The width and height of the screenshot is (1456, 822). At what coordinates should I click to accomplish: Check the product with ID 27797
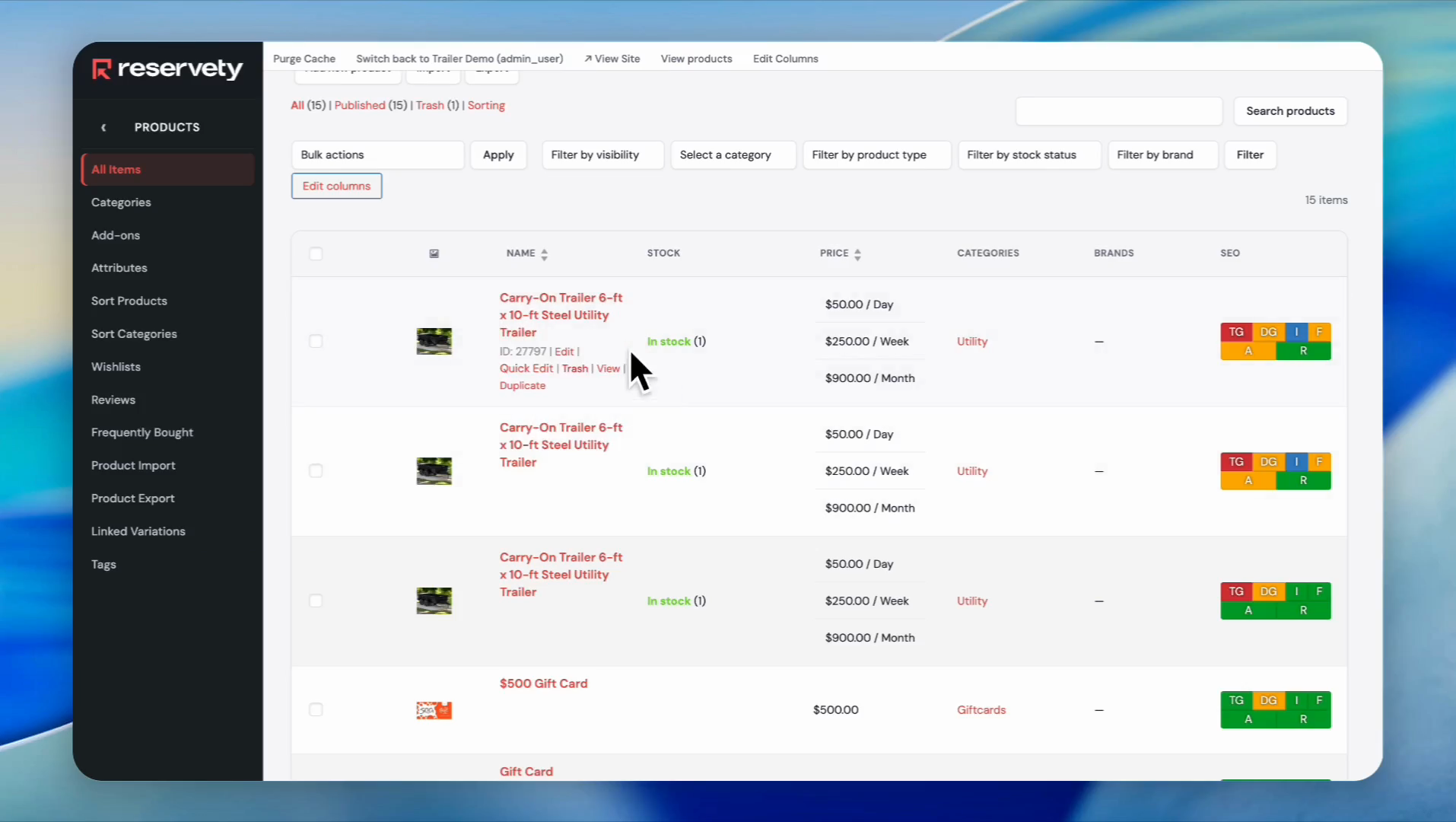(x=316, y=341)
